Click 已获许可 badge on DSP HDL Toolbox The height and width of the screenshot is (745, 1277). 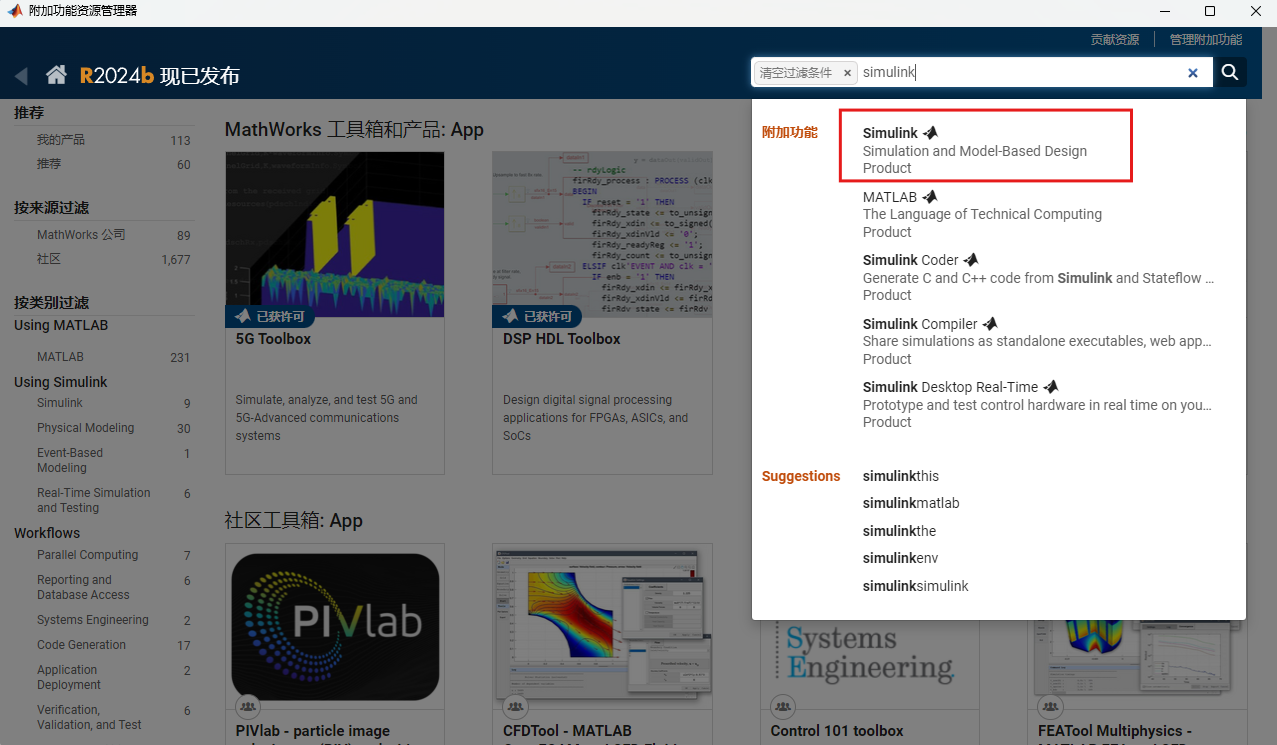538,317
